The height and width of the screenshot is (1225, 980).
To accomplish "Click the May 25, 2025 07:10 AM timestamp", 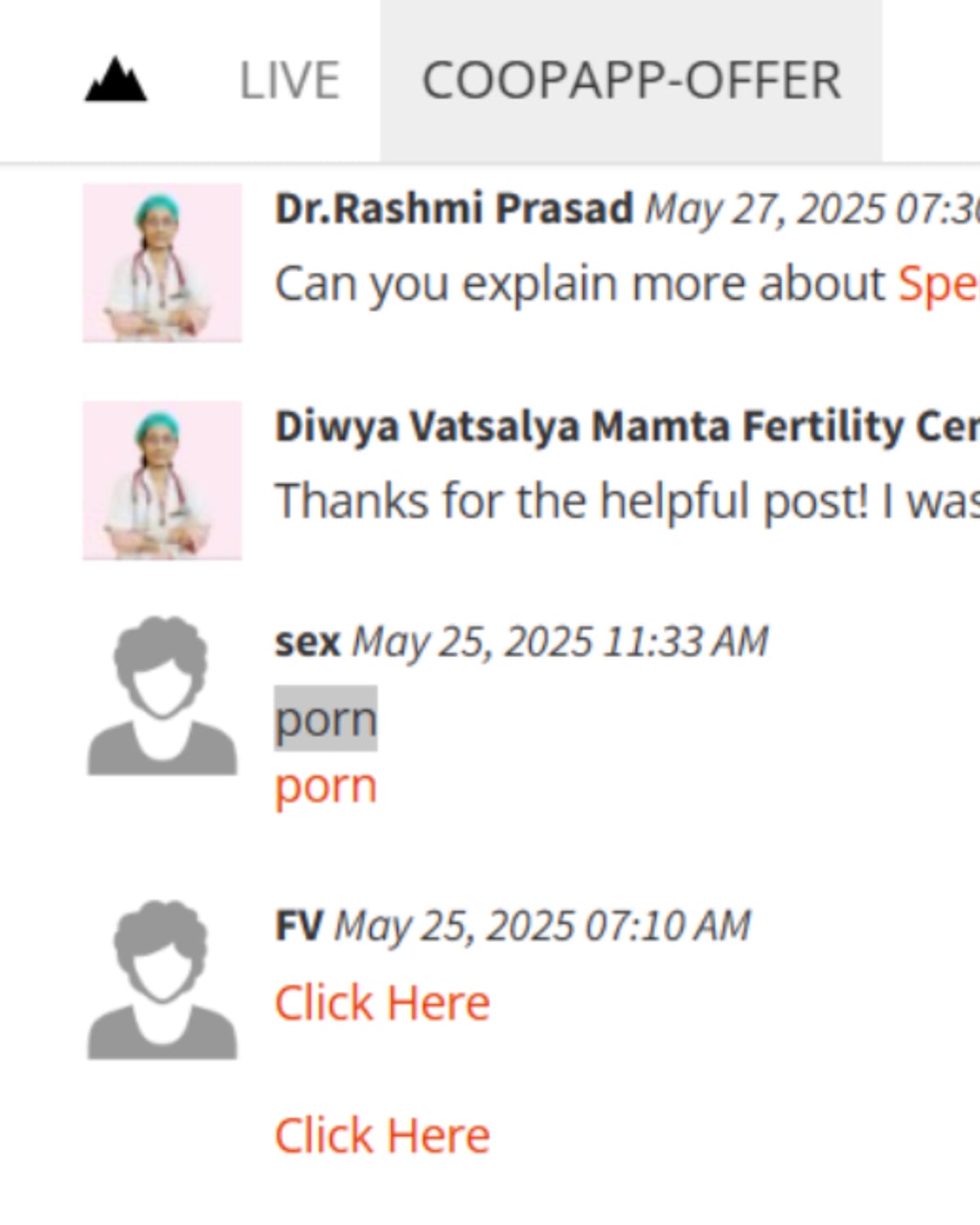I will [x=542, y=926].
